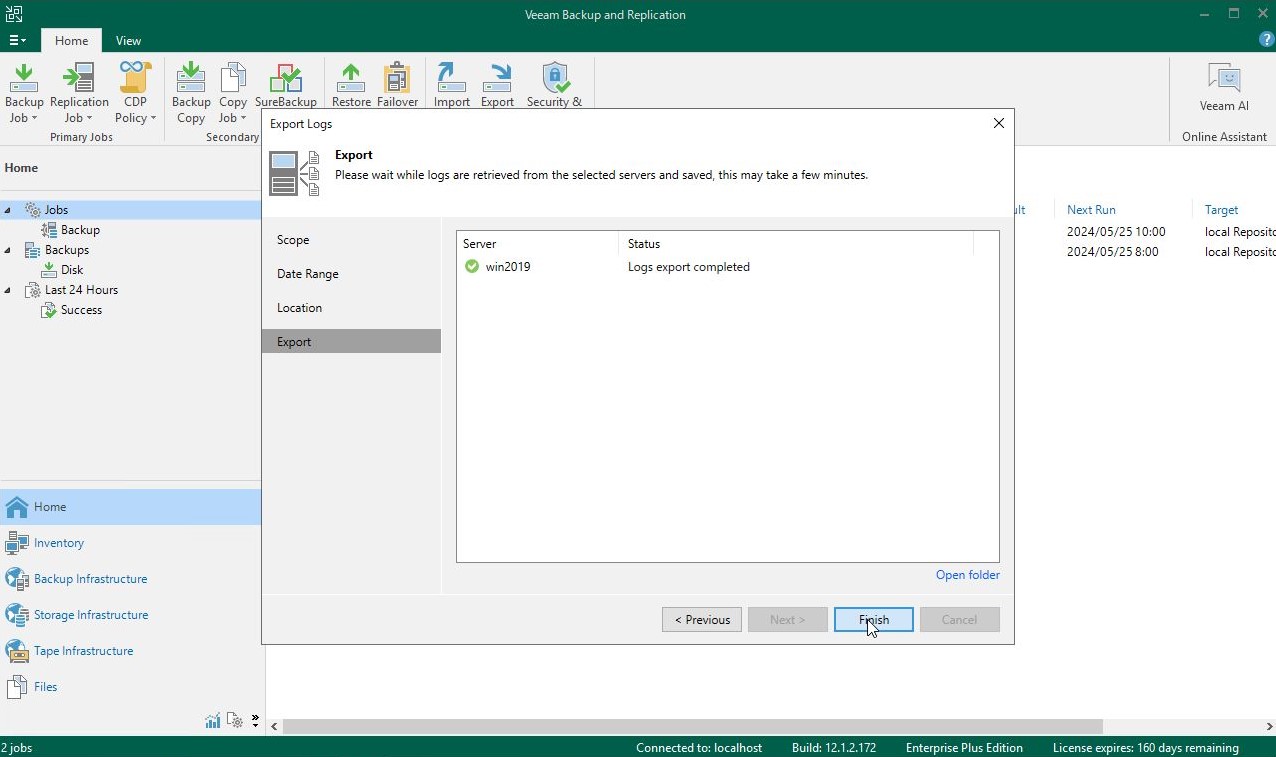Click the horizontal scrollbar thumb
The image size is (1276, 757).
692,727
